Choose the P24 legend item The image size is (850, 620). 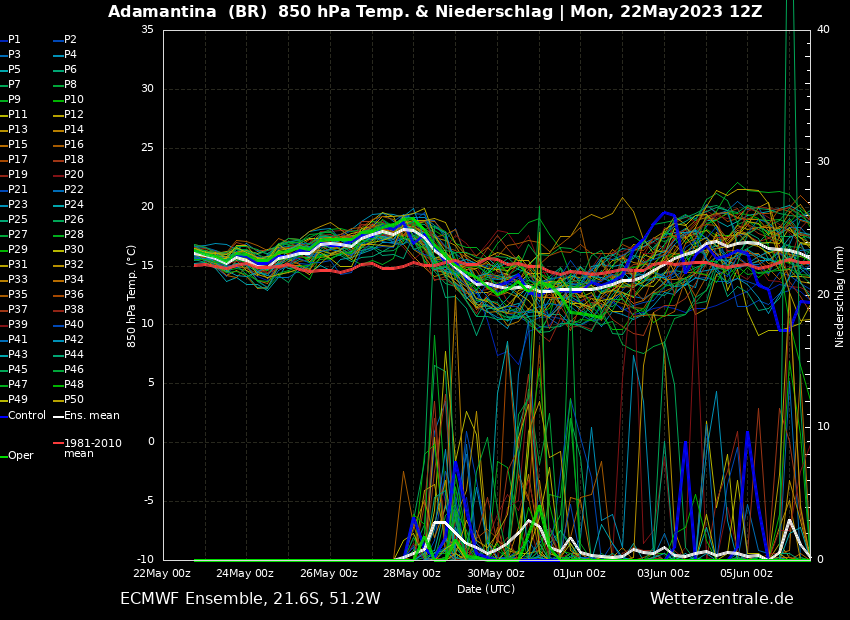click(68, 204)
